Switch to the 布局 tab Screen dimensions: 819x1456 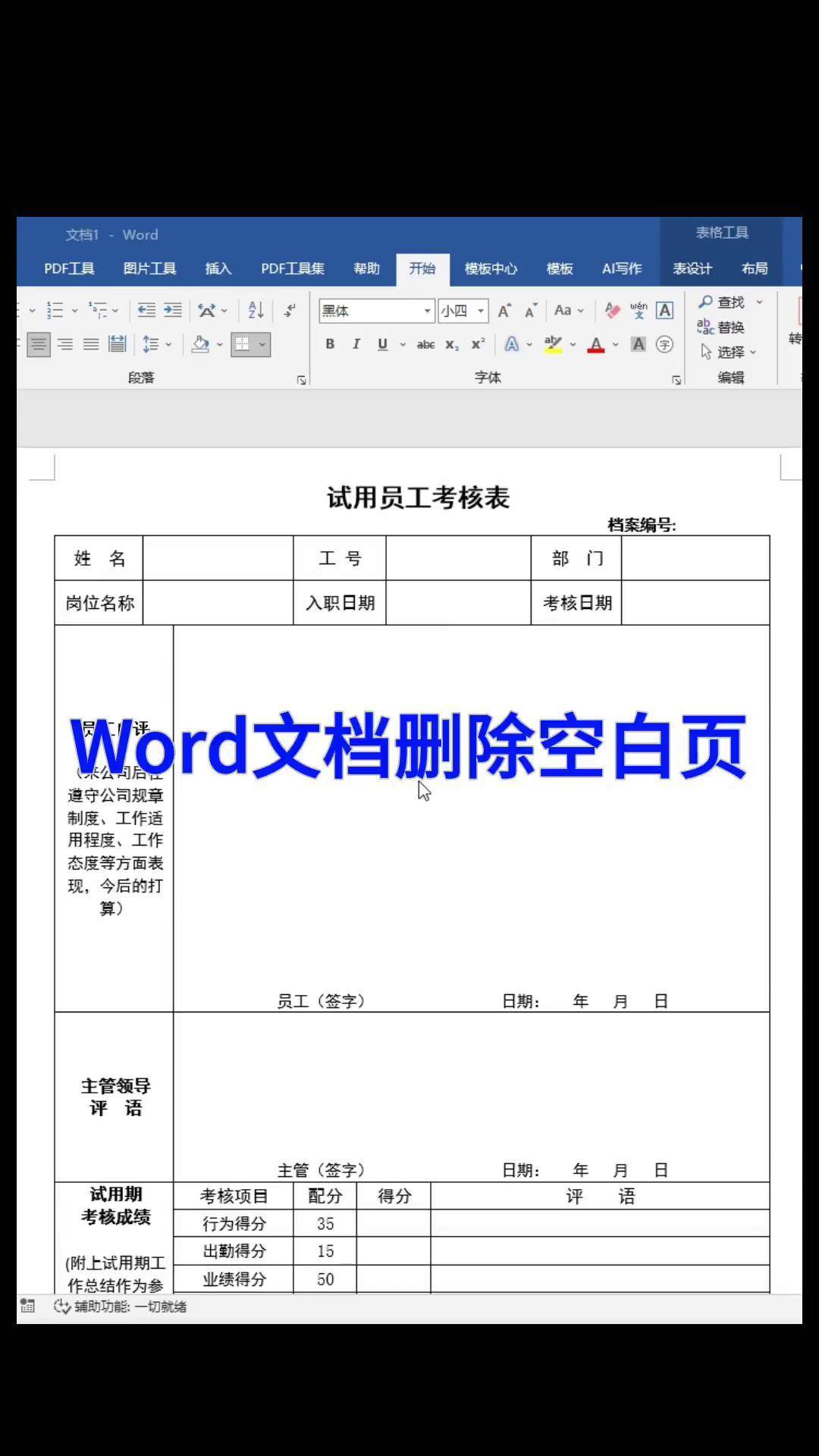755,268
